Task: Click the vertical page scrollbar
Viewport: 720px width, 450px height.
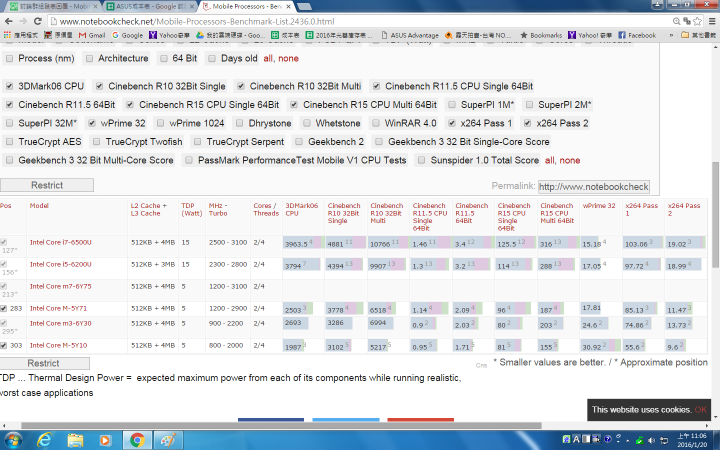Action: tap(715, 214)
